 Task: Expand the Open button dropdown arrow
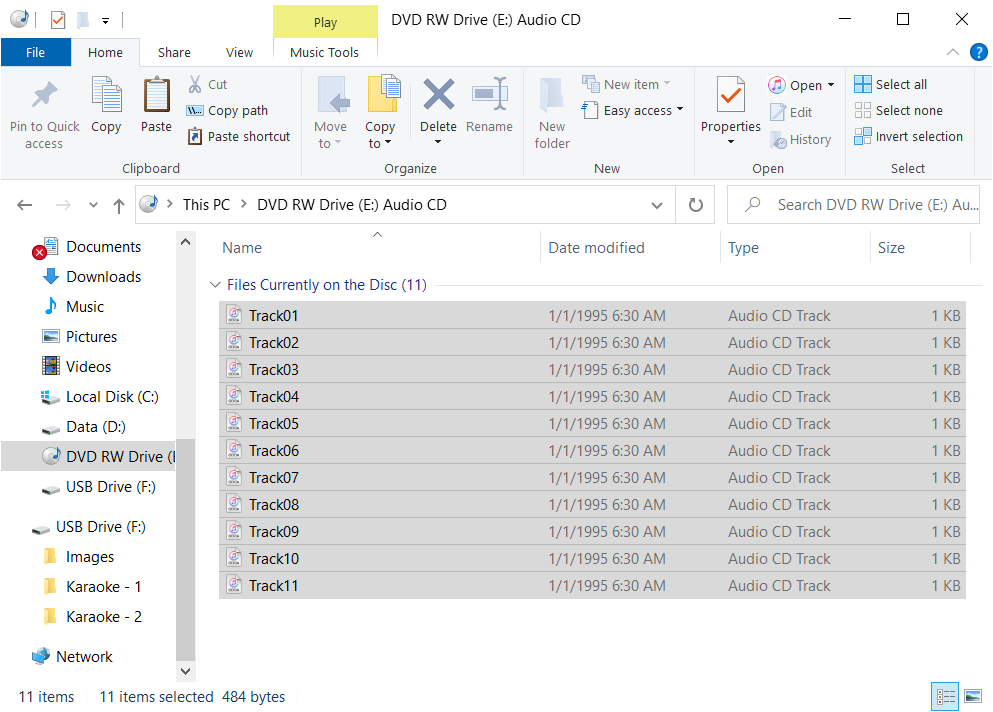831,85
